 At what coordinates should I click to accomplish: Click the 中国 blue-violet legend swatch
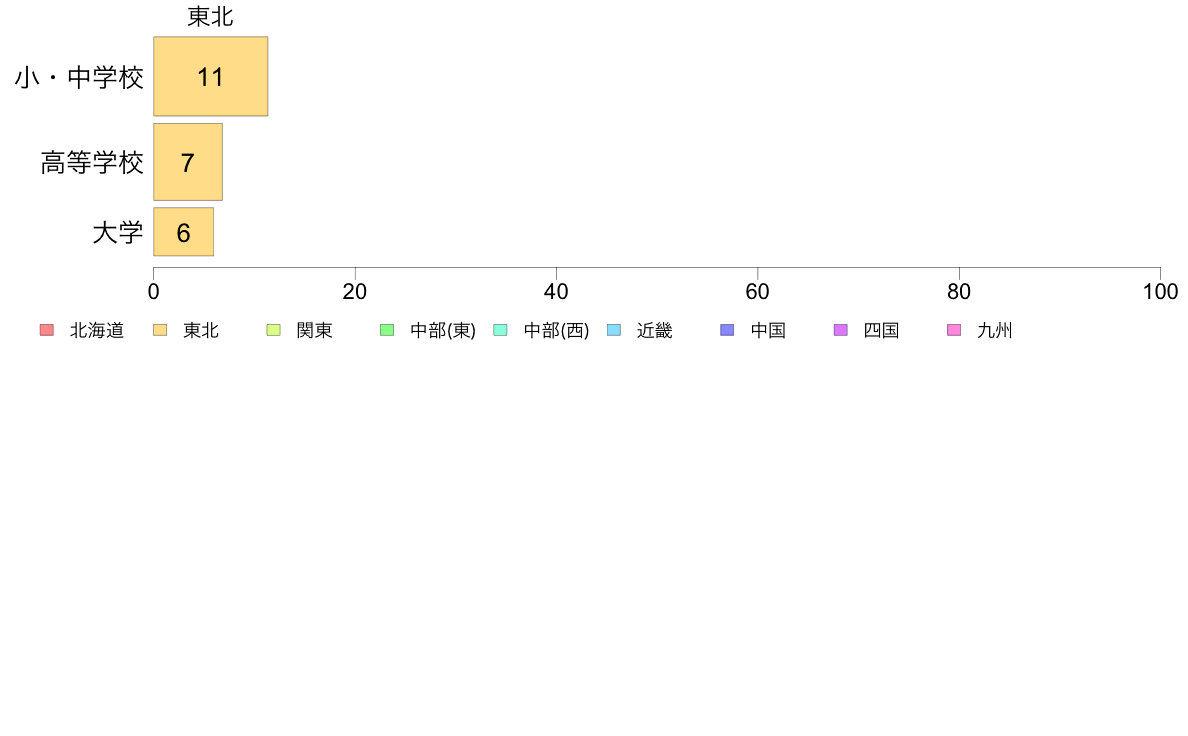pos(727,330)
